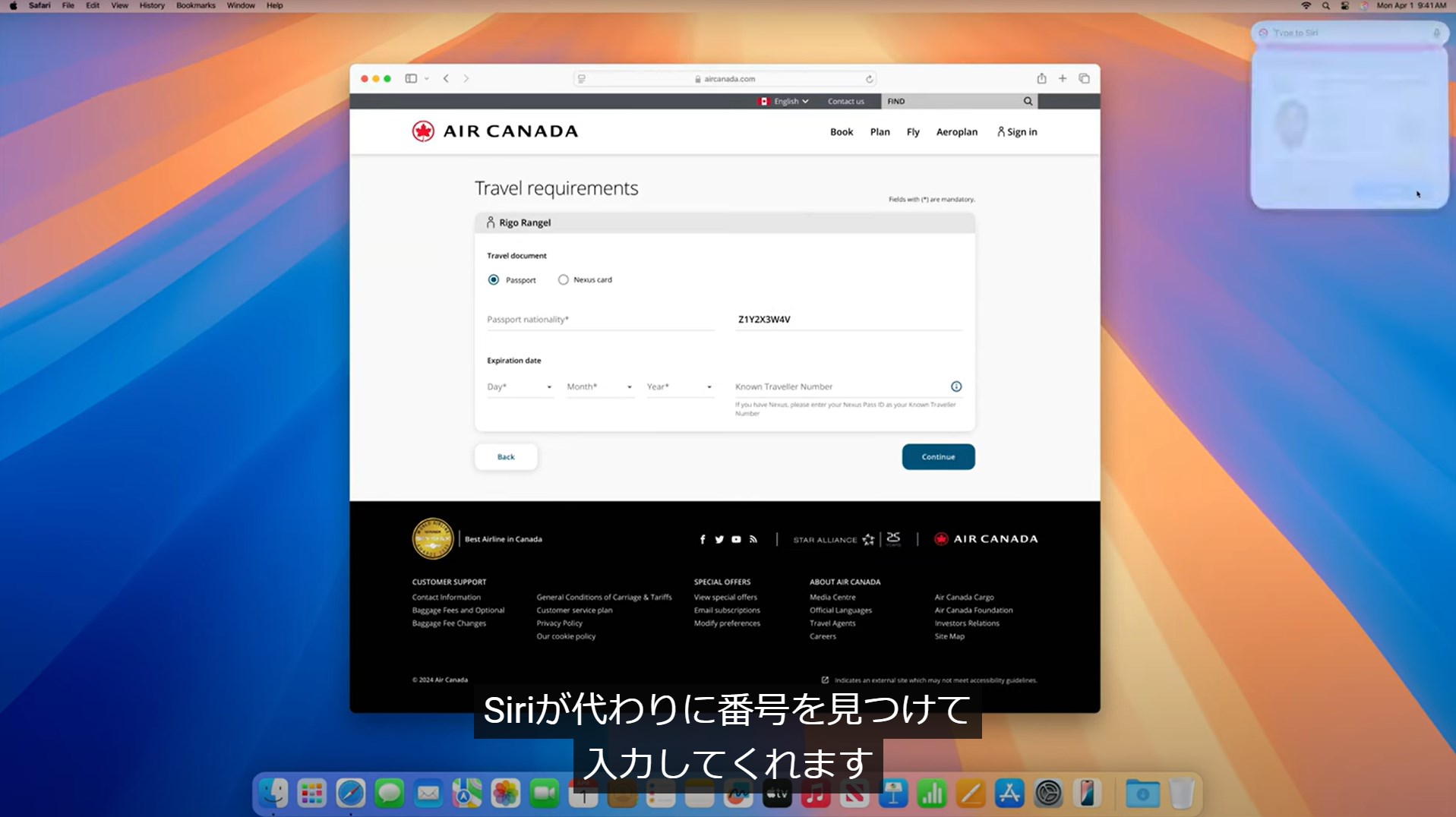1456x817 pixels.
Task: Open the Fly navigation menu
Action: click(x=913, y=132)
